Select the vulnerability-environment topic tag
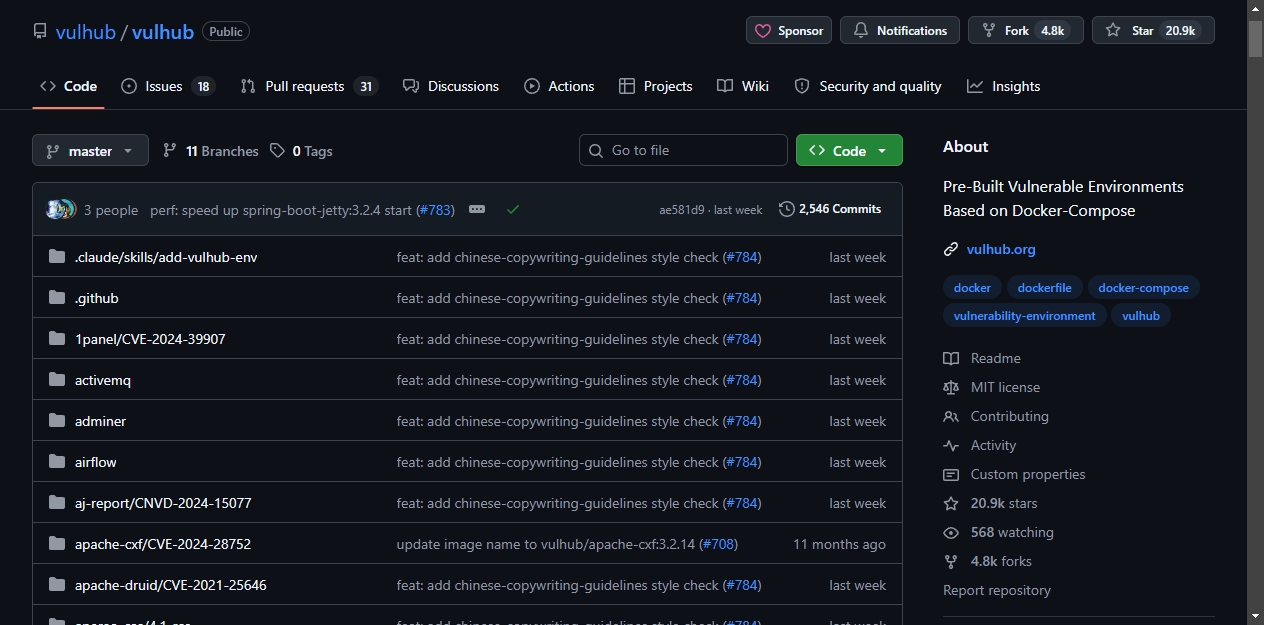The width and height of the screenshot is (1264, 625). point(1024,316)
